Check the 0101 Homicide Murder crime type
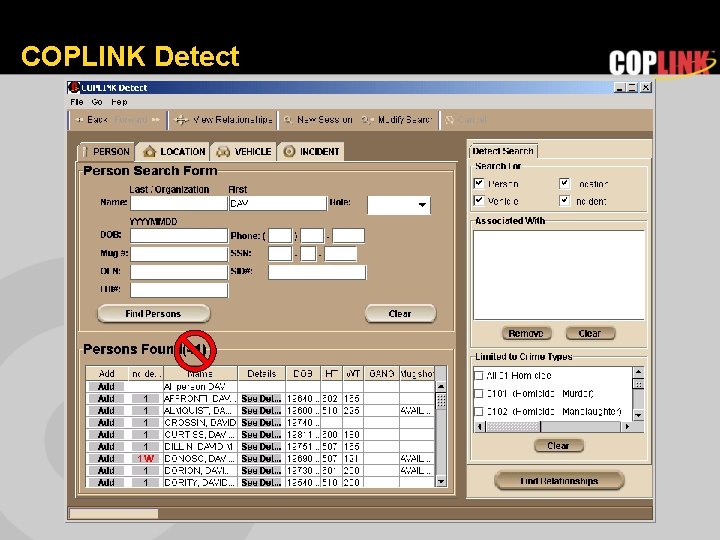This screenshot has height=540, width=720. 478,394
